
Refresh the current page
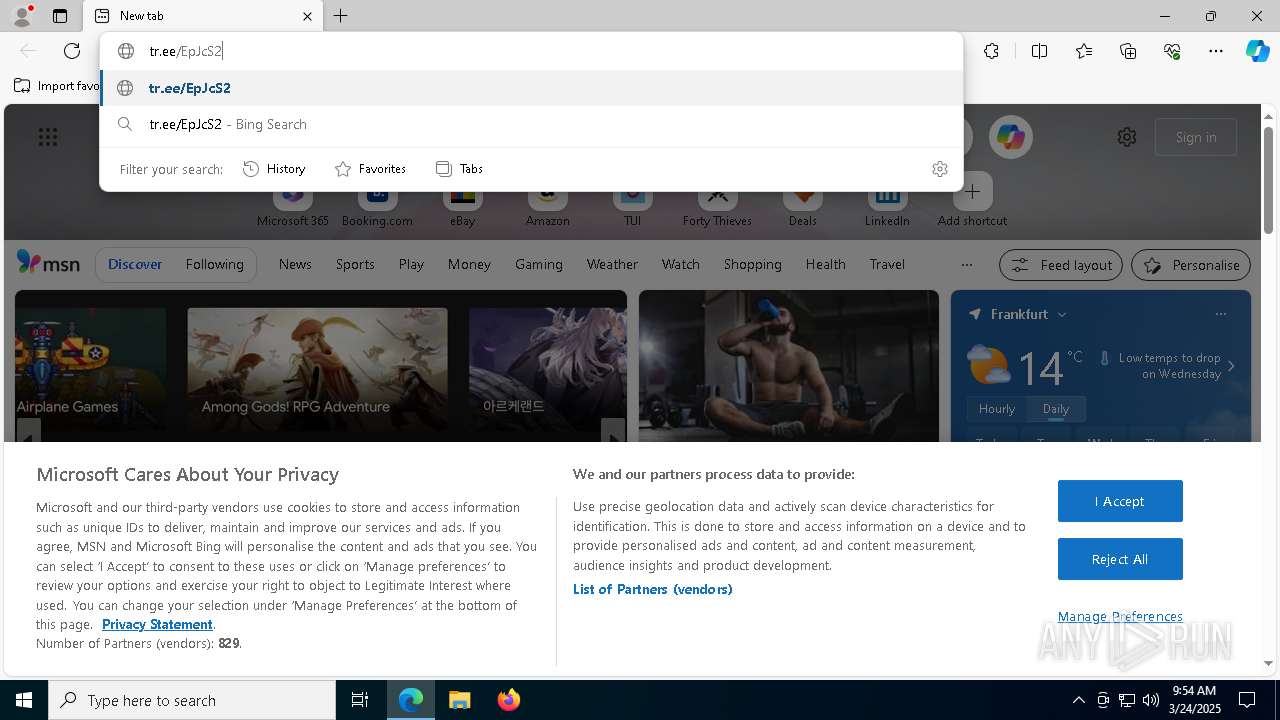click(72, 51)
